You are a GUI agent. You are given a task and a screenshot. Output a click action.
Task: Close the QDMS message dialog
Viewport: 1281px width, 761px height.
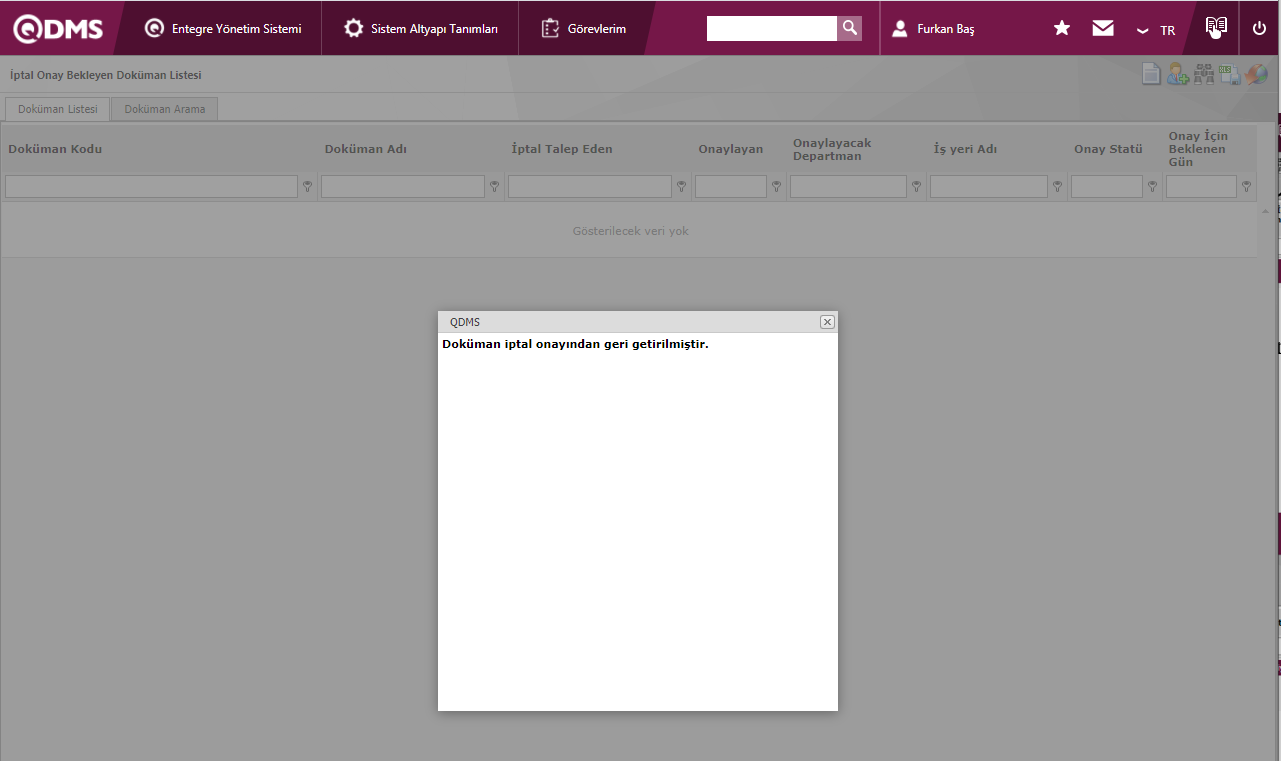pos(827,322)
